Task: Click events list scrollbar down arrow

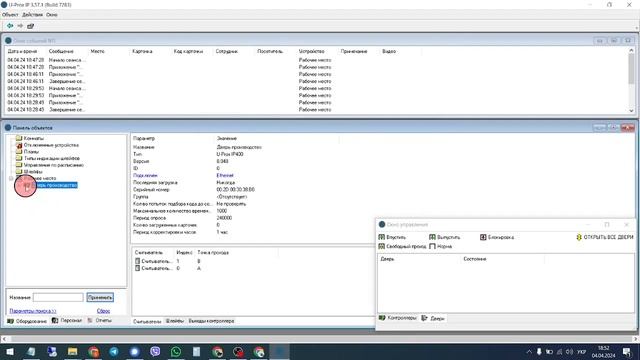Action: coord(631,111)
